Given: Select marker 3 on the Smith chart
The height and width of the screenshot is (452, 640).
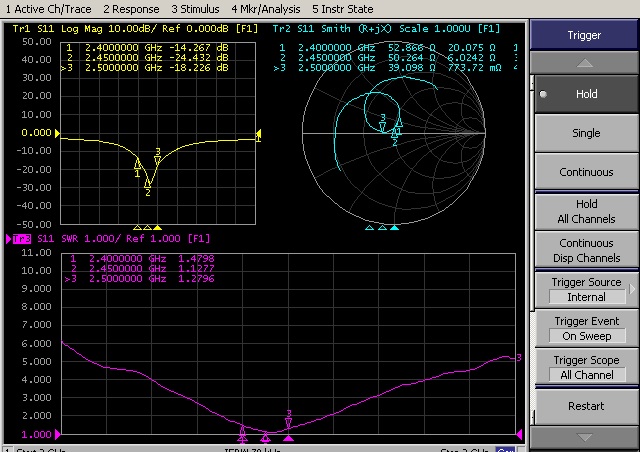Looking at the screenshot, I should (x=382, y=126).
